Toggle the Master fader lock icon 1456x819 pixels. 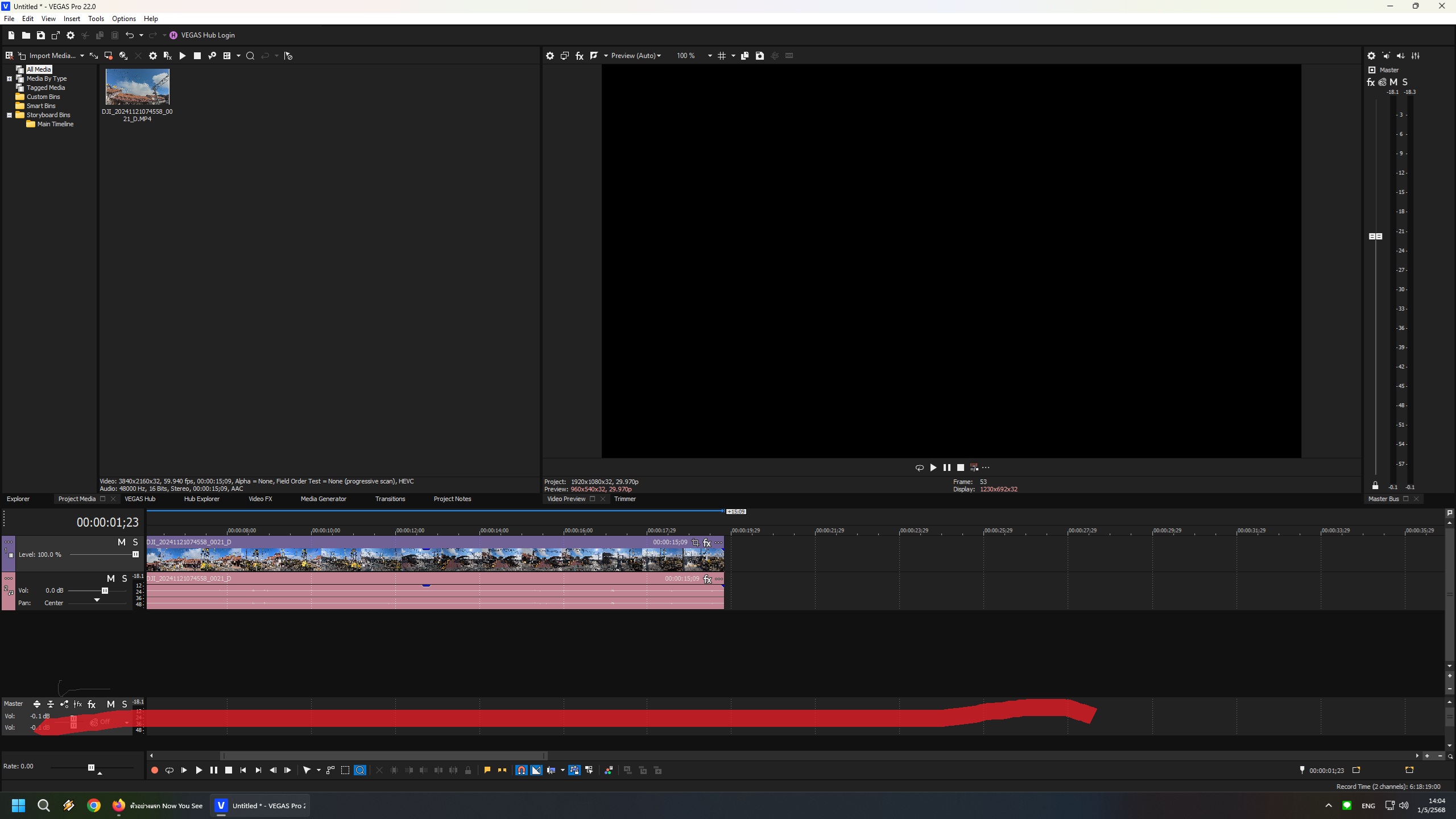click(1375, 485)
